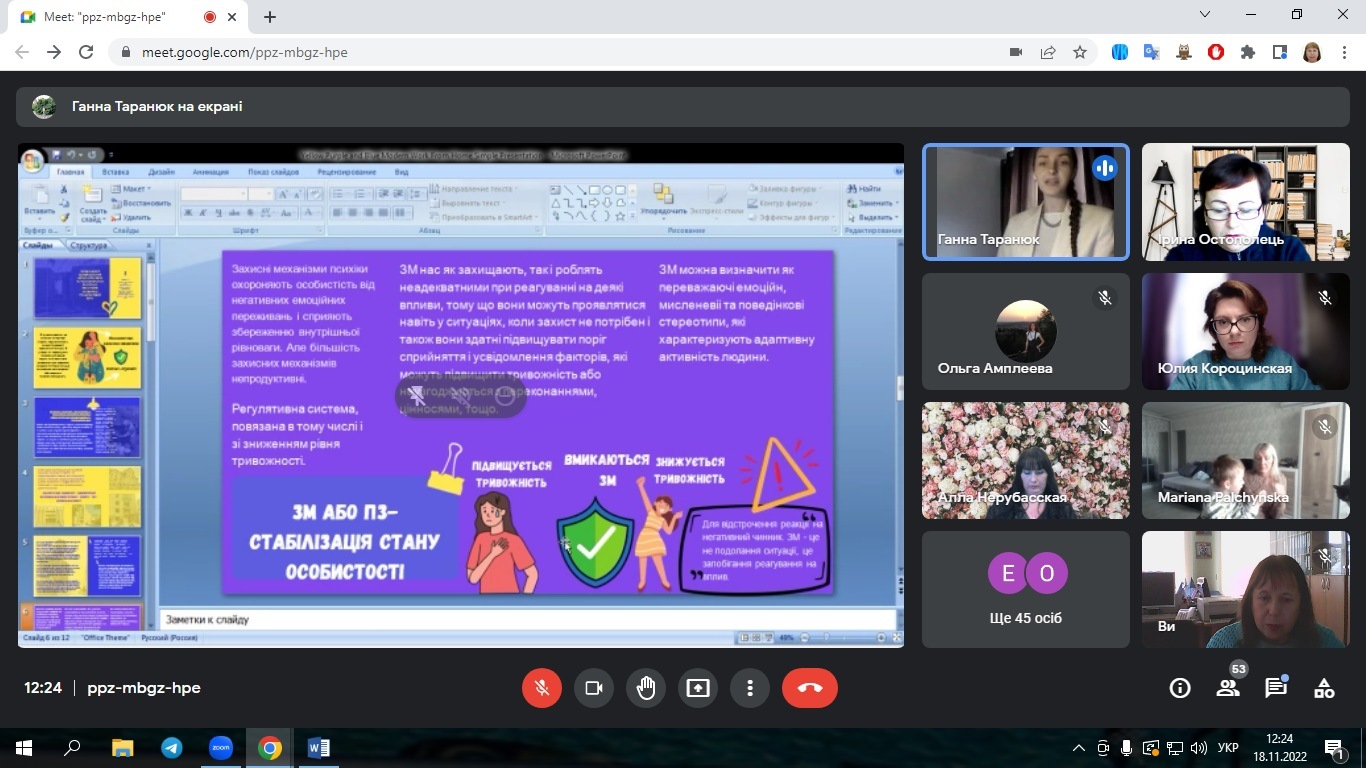
Task: Open Telegram from the taskbar
Action: 171,748
